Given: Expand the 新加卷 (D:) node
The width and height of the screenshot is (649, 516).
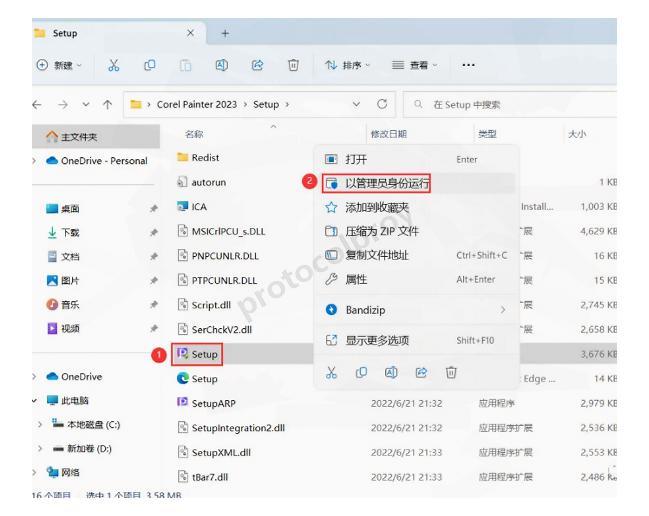Looking at the screenshot, I should click(x=40, y=449).
